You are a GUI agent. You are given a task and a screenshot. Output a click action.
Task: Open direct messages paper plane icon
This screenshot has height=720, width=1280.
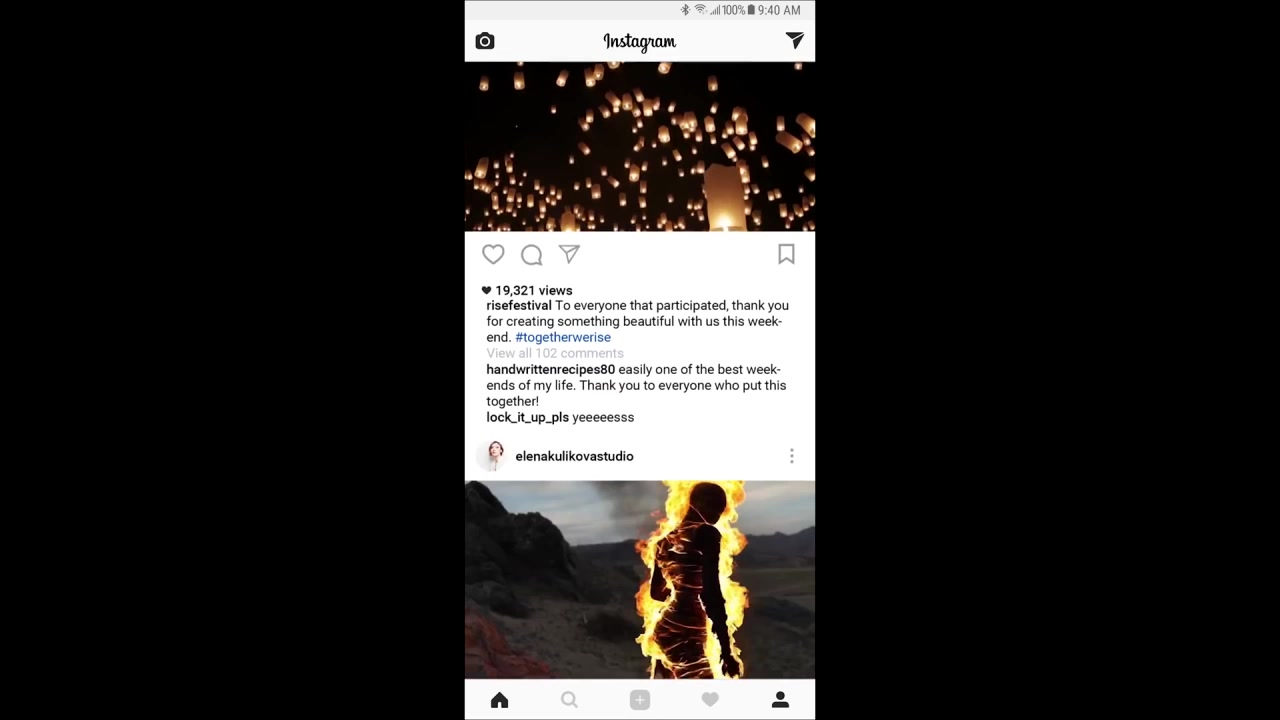794,40
